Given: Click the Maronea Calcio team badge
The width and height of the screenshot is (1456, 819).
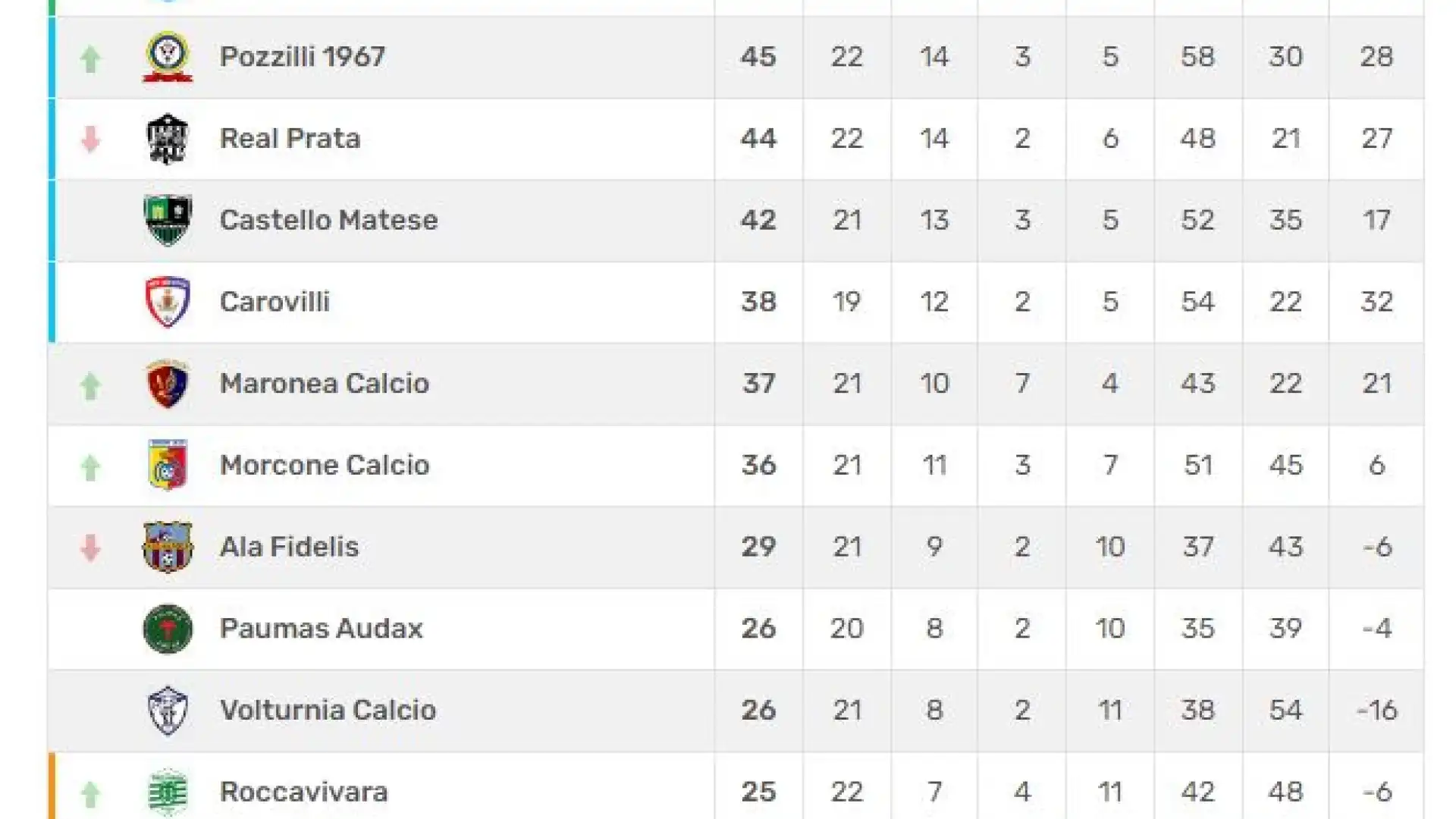Looking at the screenshot, I should pos(168,384).
